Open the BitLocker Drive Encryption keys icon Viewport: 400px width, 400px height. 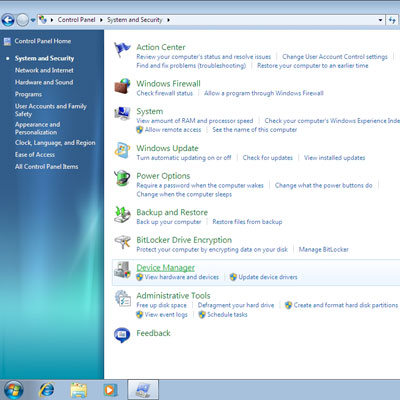[122, 242]
